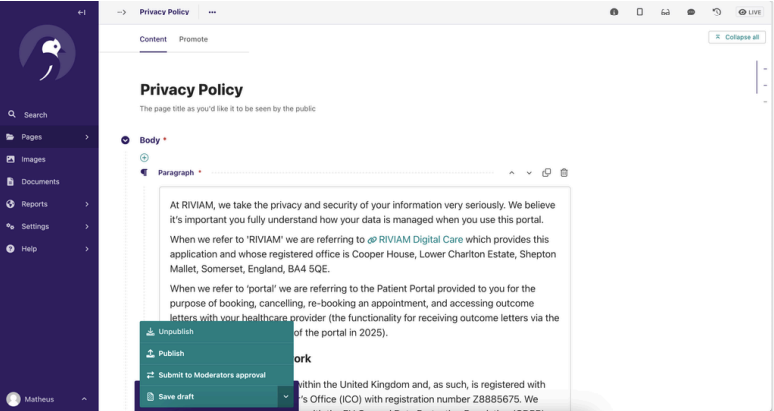
Task: Click the Collapse all button
Action: pyautogui.click(x=736, y=37)
